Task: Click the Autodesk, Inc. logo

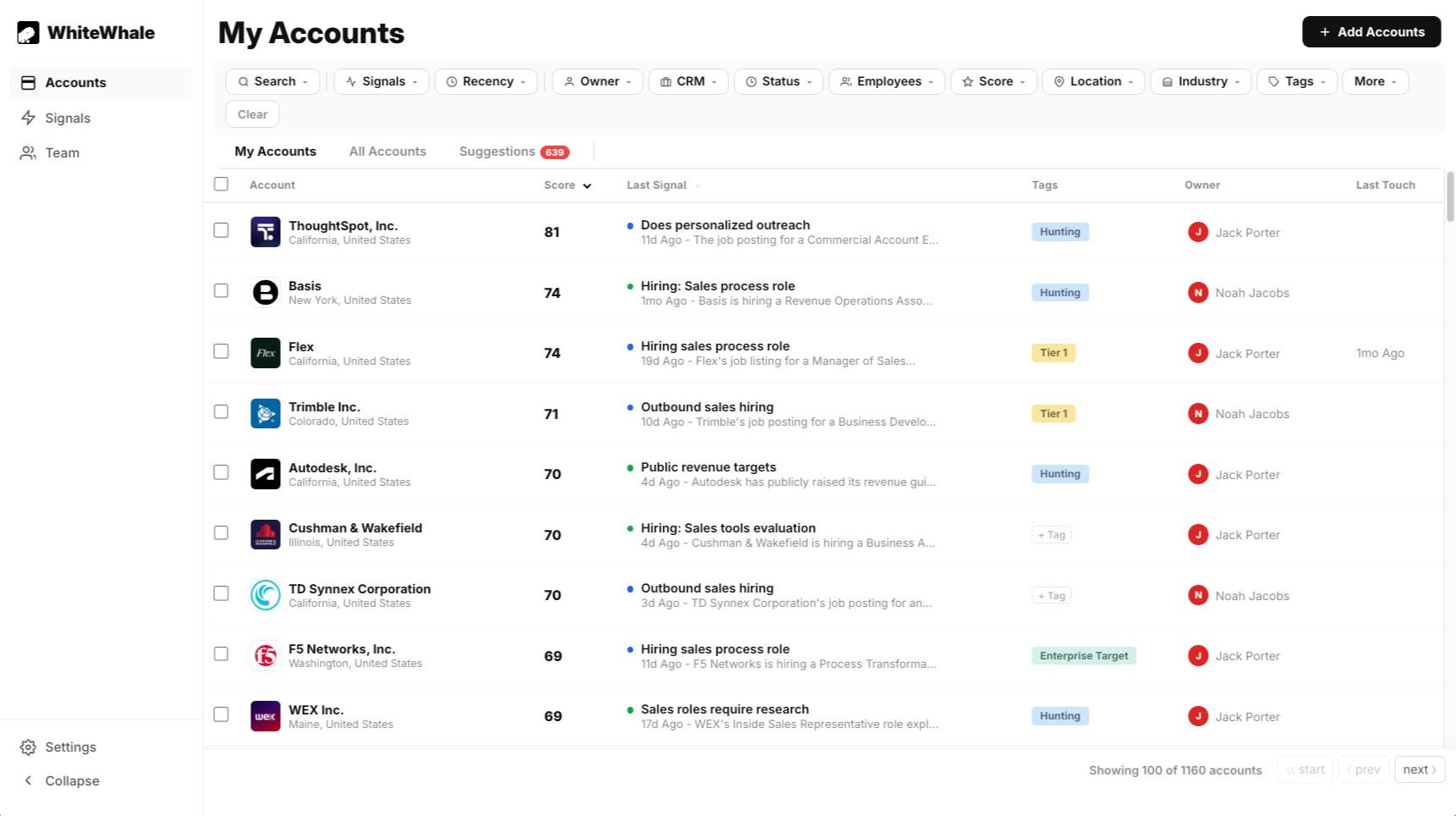Action: [x=266, y=474]
